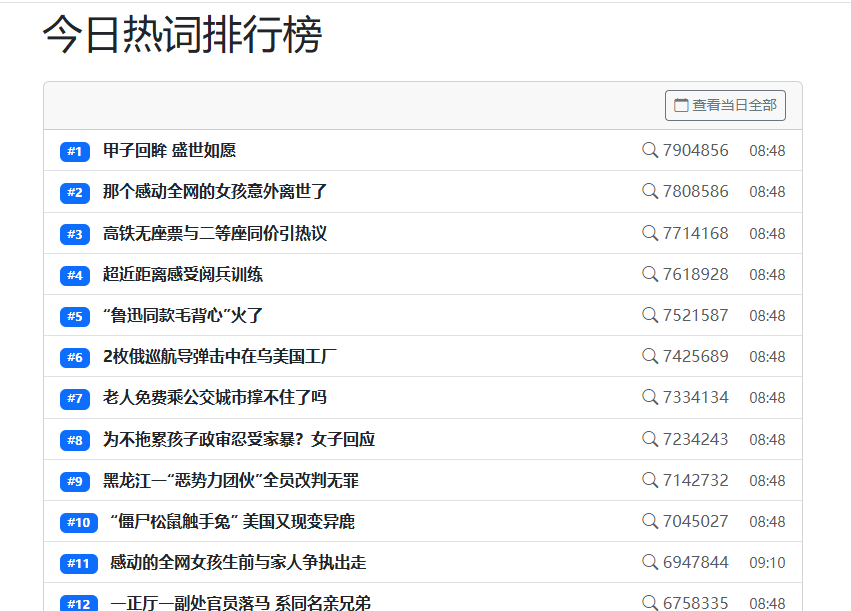
Task: Open the 黑龙江一“恶势力团伙”全员改判无罪 story
Action: 231,481
